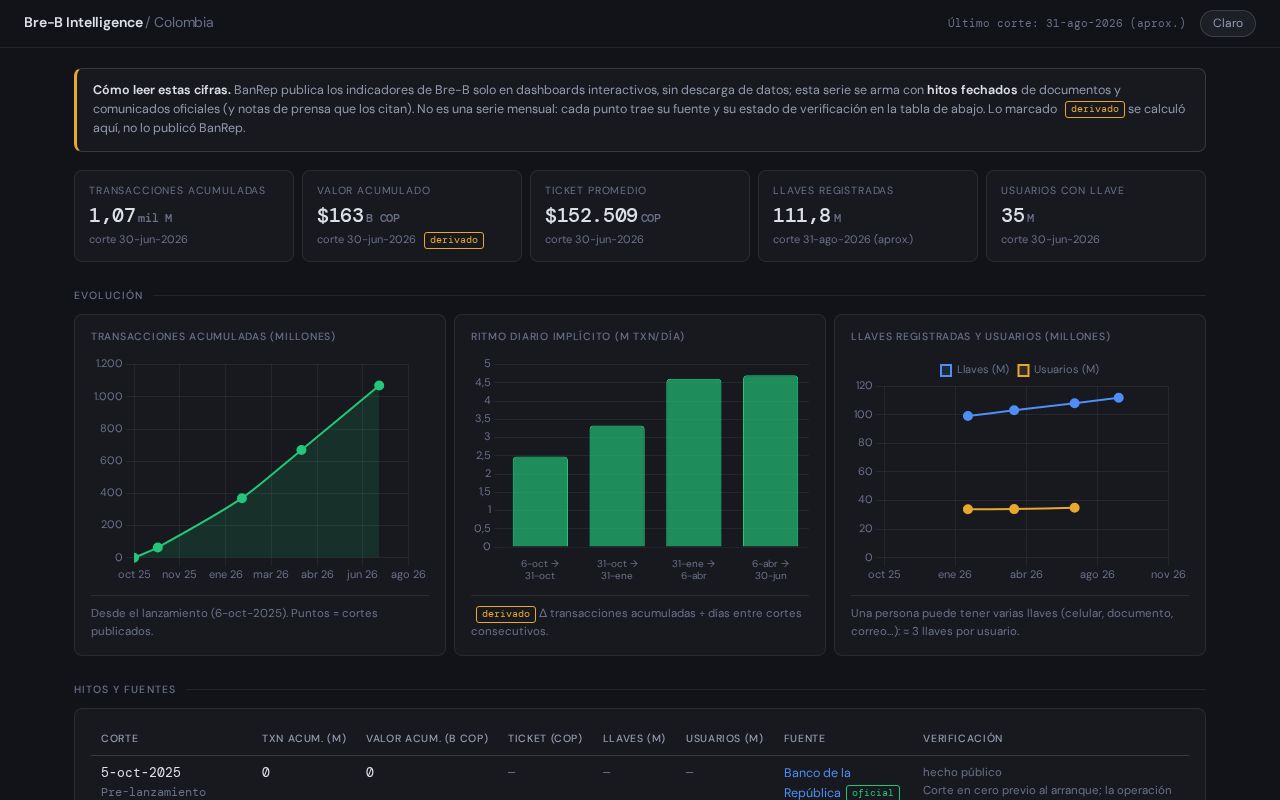Click the Verificación column header

pyautogui.click(x=963, y=739)
